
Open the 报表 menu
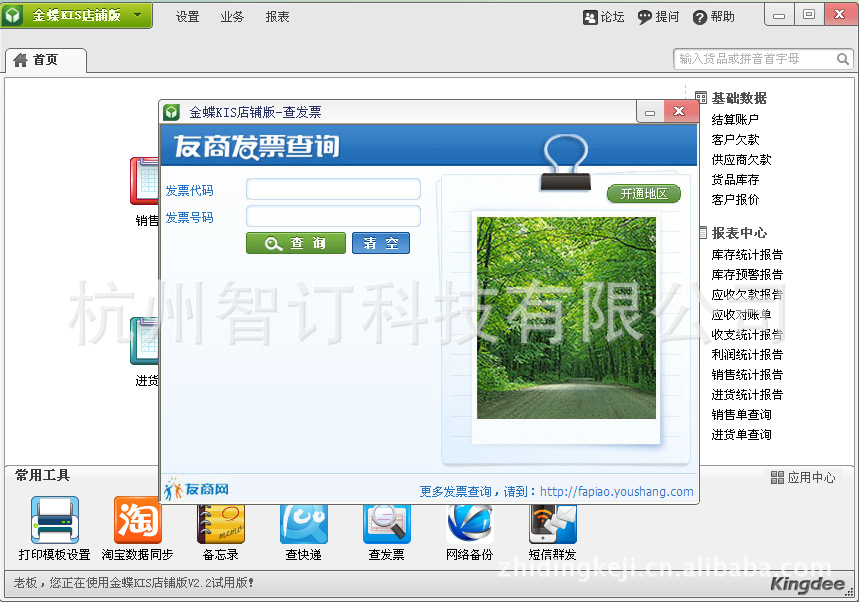pyautogui.click(x=277, y=17)
